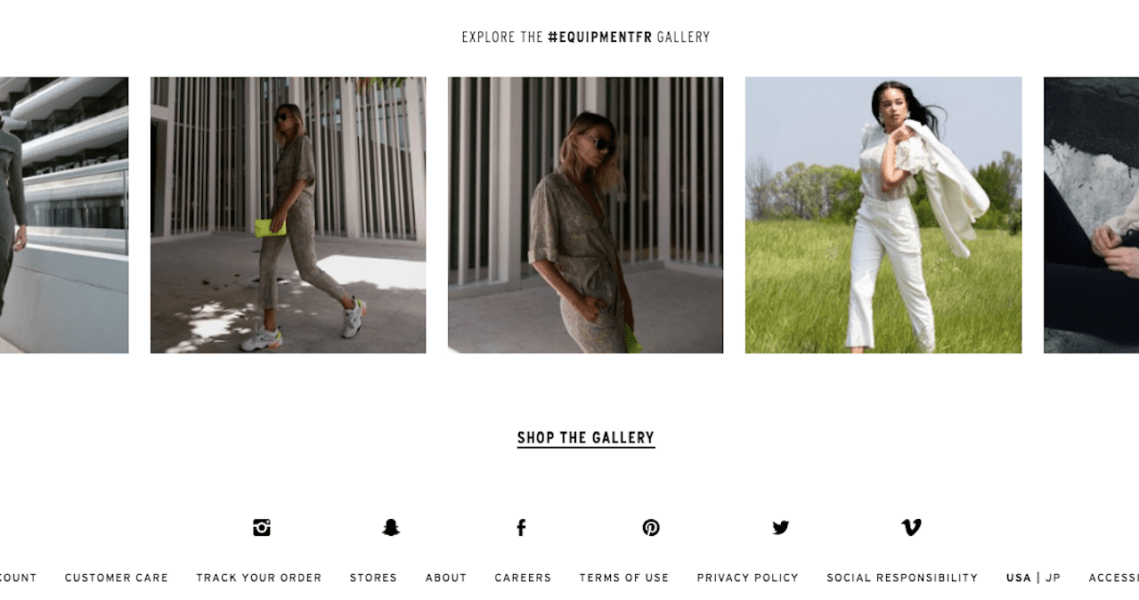Select USA region option
The width and height of the screenshot is (1139, 600).
coord(1018,577)
